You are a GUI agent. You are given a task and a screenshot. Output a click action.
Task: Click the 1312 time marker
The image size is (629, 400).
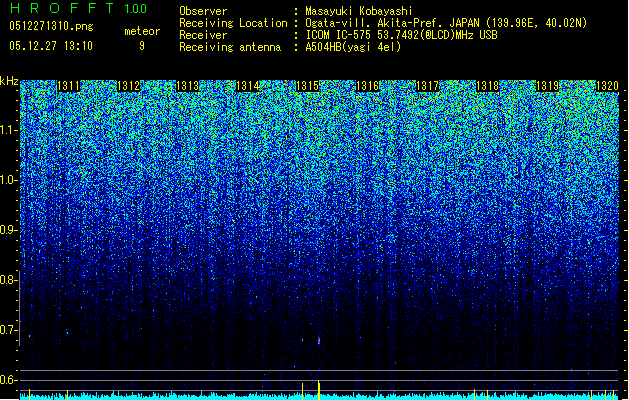(128, 86)
